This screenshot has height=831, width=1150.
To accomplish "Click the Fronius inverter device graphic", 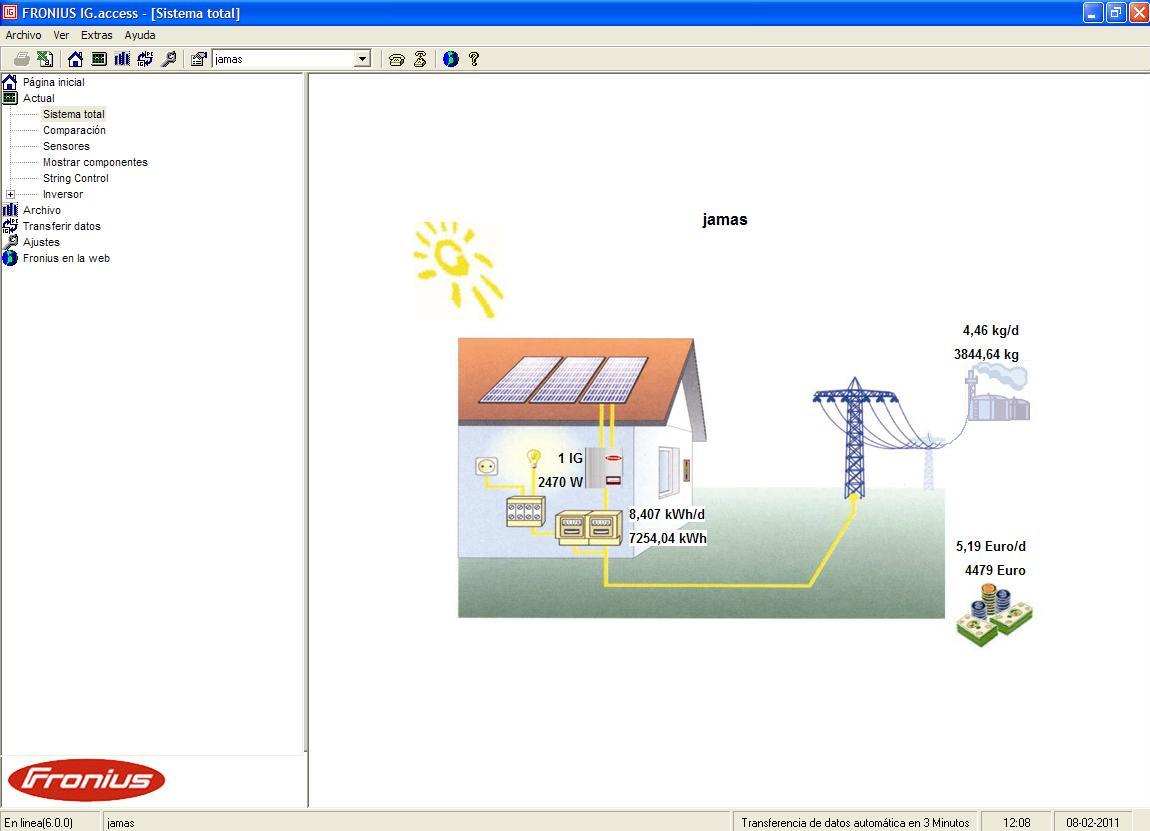I will (606, 468).
